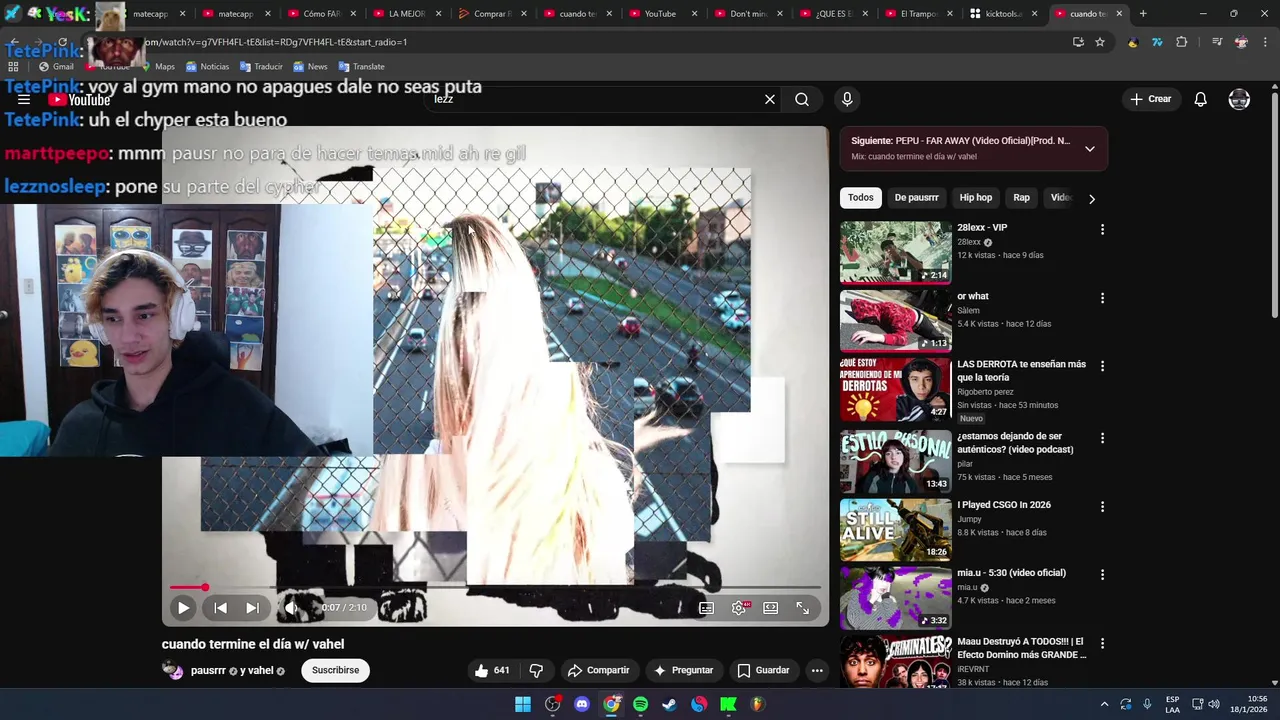Viewport: 1280px width, 720px height.
Task: Bookmark this page with the star icon
Action: [x=1100, y=42]
